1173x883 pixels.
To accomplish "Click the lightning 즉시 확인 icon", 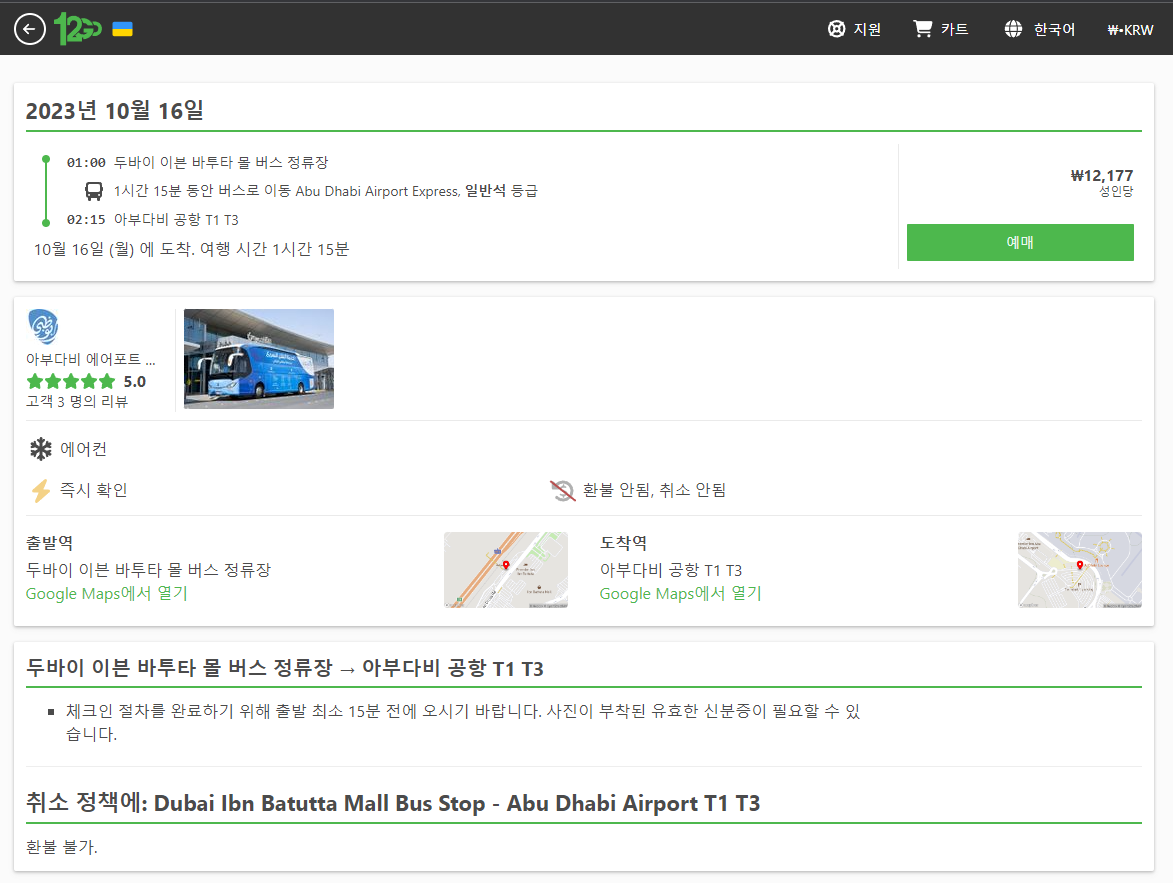I will coord(40,490).
